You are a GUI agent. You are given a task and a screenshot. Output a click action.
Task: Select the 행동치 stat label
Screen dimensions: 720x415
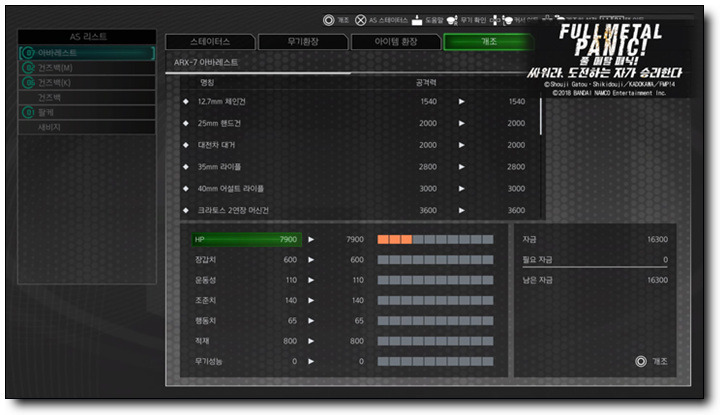tap(205, 321)
